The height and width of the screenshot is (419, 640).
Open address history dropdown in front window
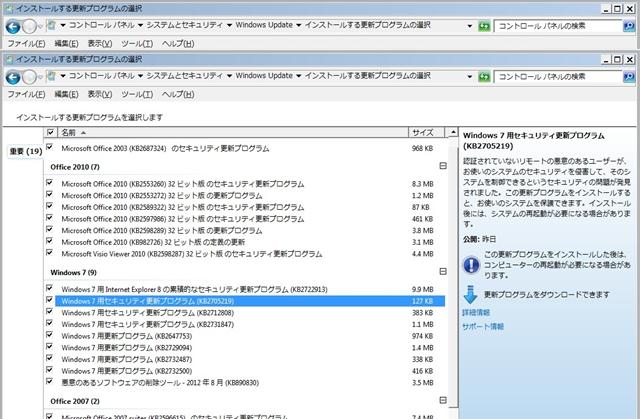pos(470,77)
